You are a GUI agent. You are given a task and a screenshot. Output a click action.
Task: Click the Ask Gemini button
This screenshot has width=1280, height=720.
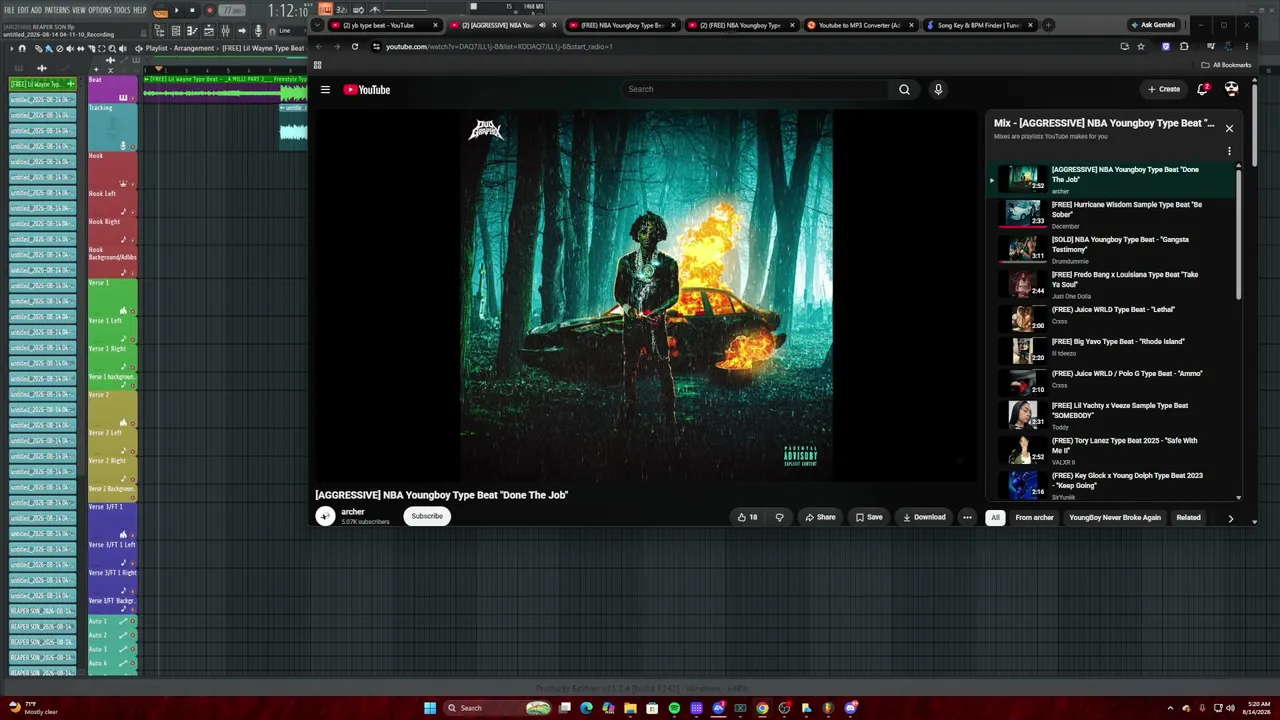pos(1152,25)
